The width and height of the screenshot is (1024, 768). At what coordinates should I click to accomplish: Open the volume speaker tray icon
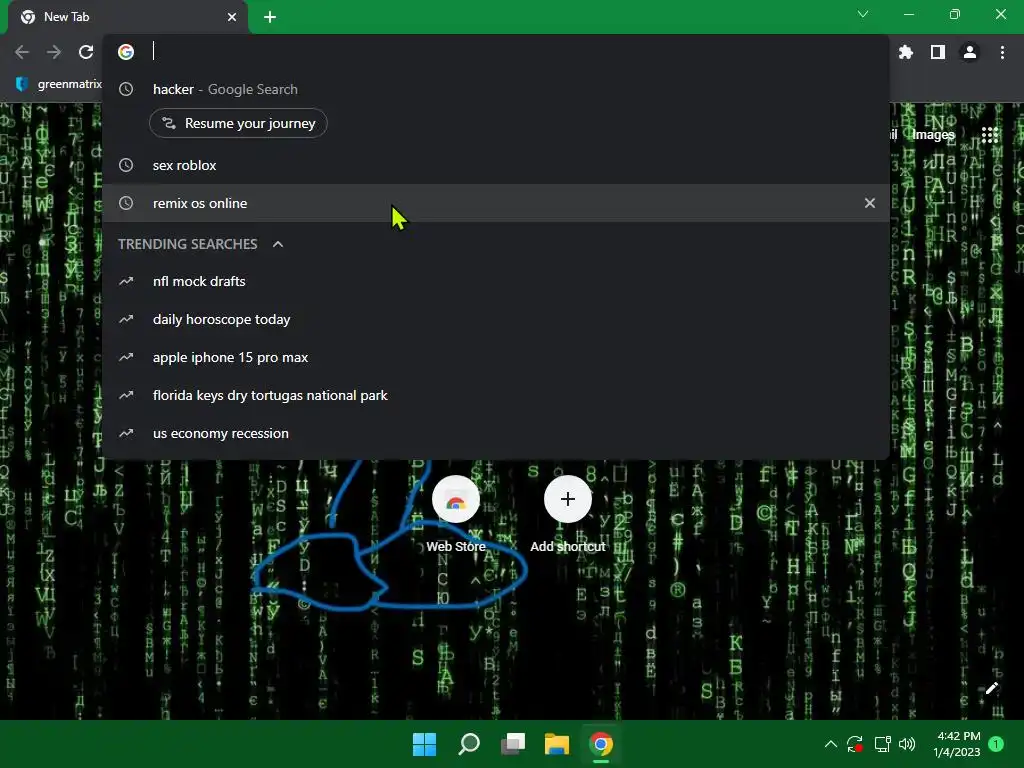pyautogui.click(x=907, y=744)
